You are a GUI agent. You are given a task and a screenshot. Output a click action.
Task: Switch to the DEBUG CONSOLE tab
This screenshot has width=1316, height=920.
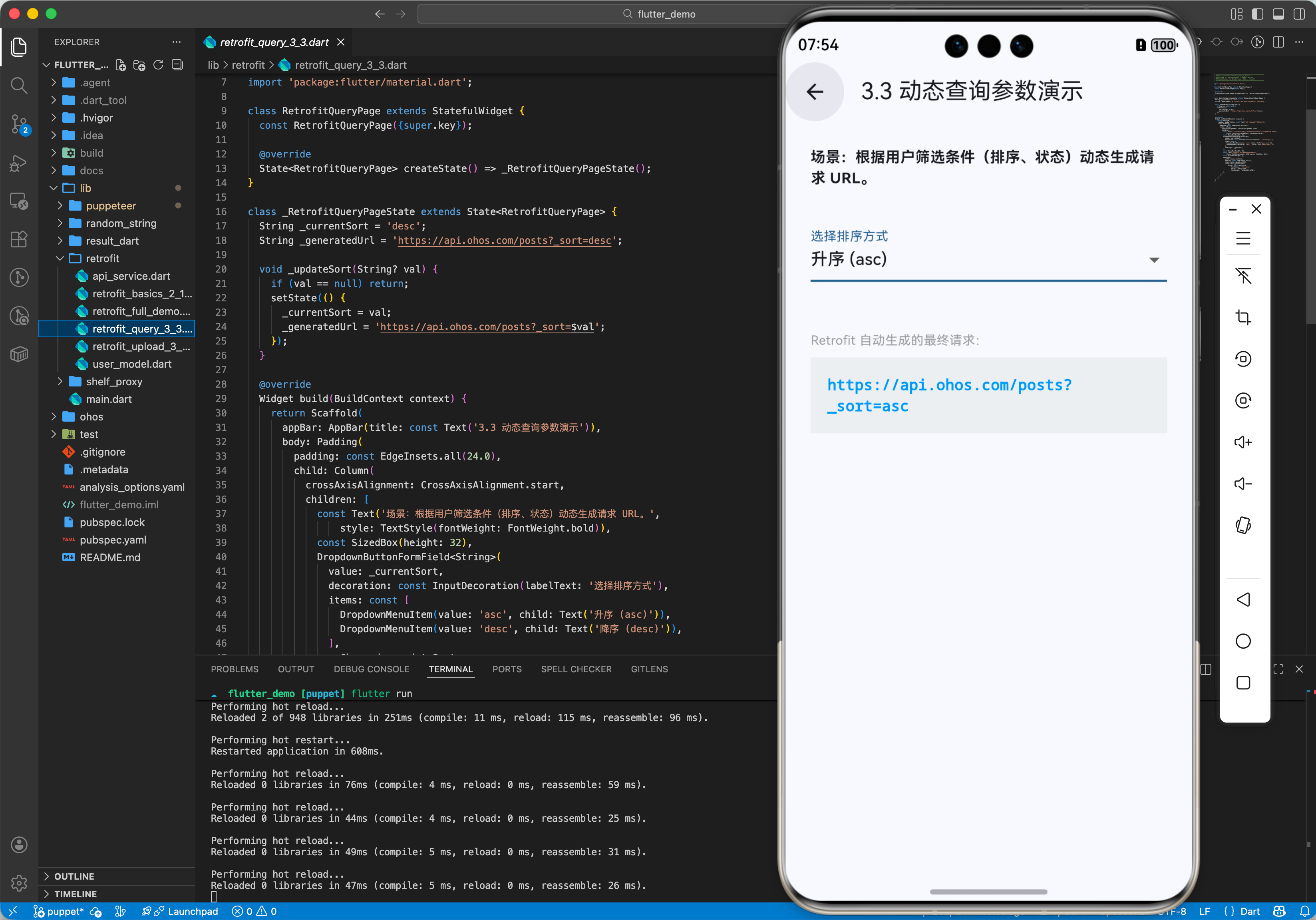coord(372,669)
